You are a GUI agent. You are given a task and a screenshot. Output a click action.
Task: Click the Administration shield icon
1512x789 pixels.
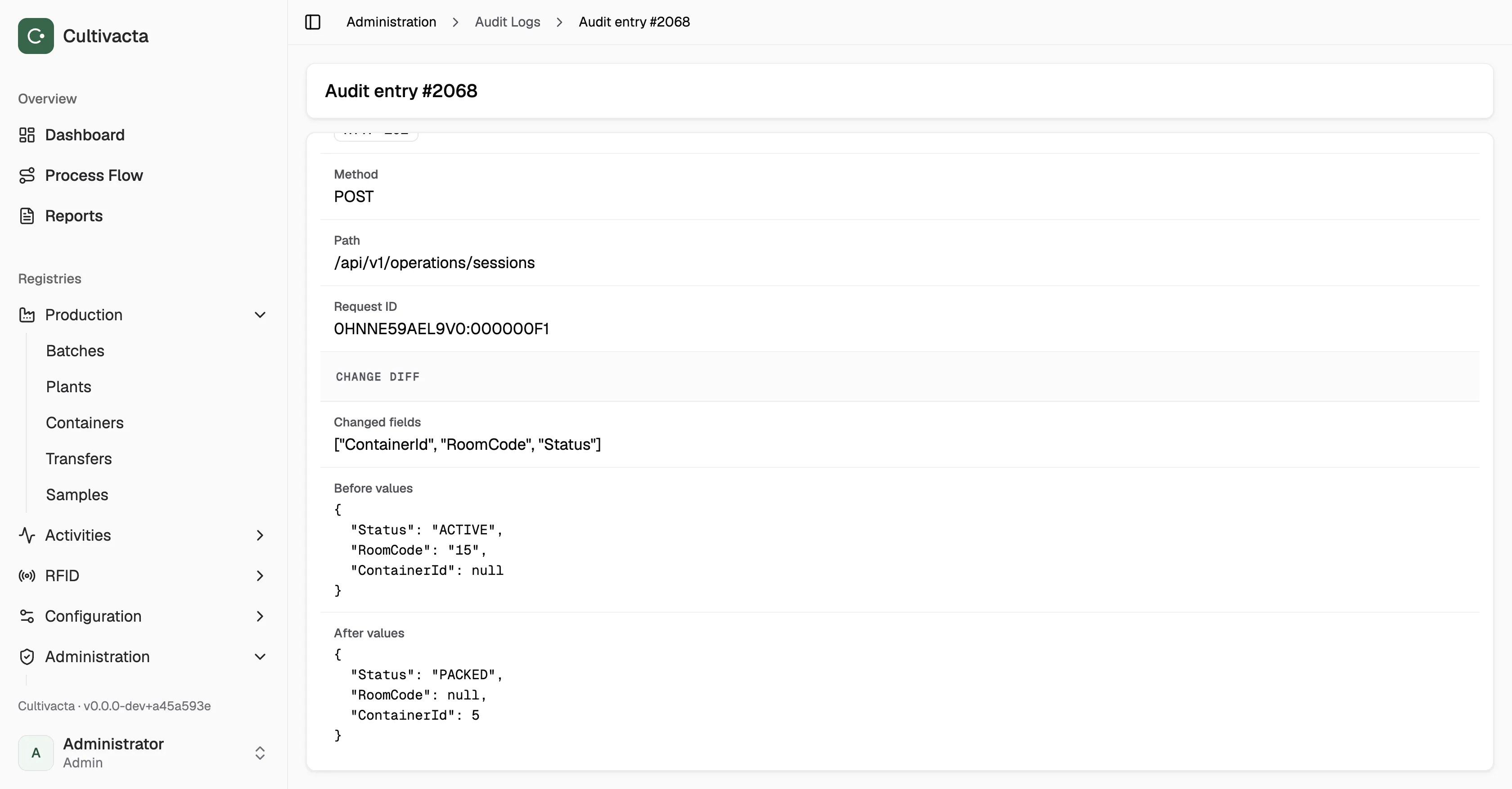point(27,656)
